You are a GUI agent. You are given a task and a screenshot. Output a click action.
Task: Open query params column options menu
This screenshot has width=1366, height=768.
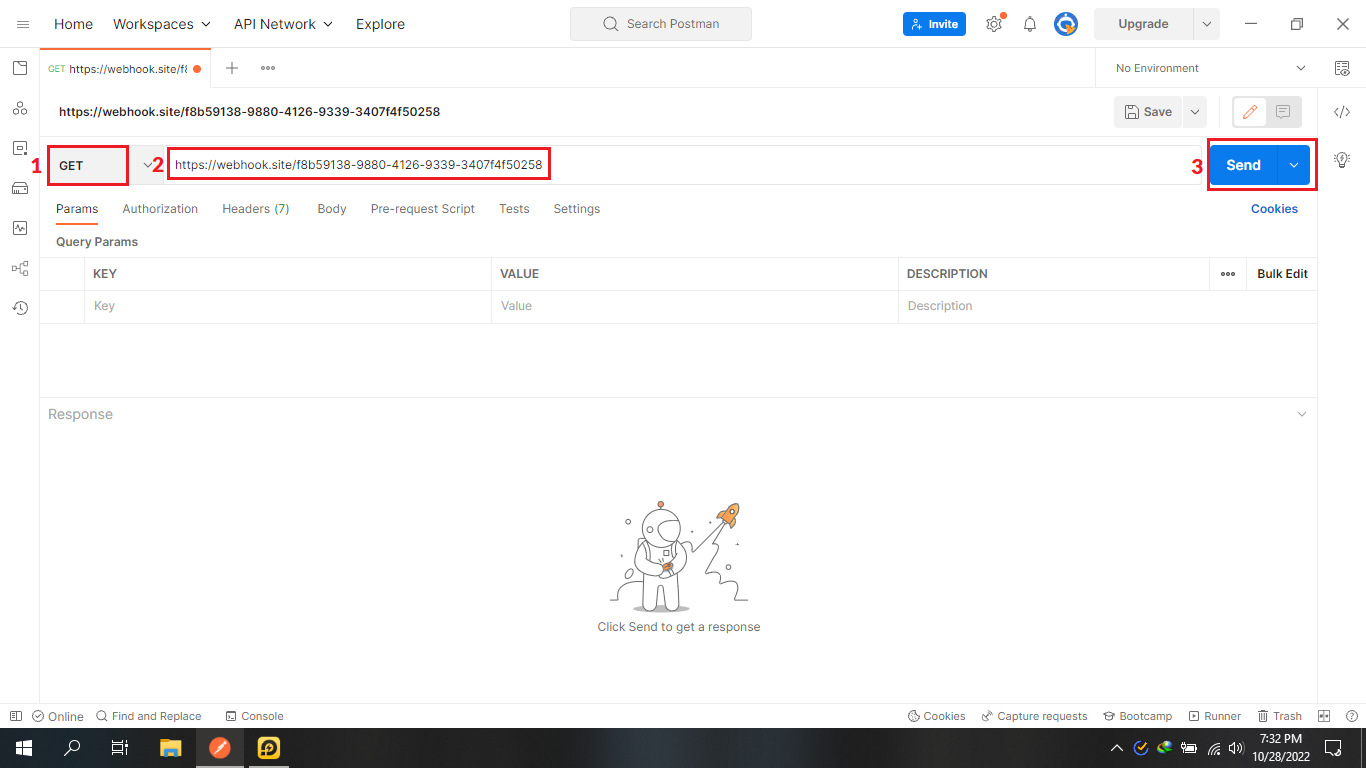[1228, 274]
